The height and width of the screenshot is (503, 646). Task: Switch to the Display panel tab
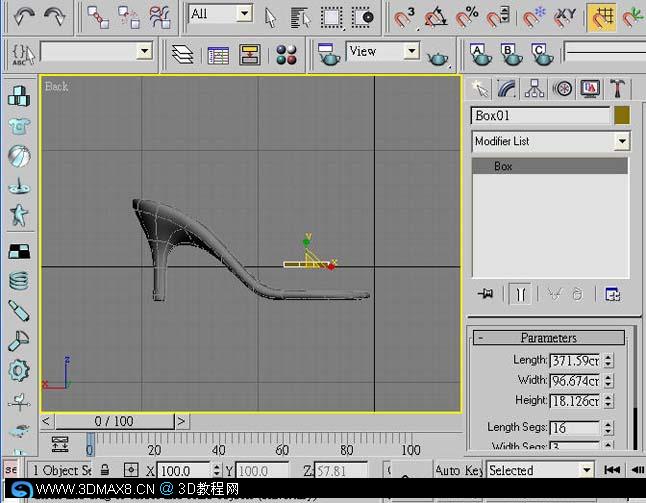pos(590,88)
